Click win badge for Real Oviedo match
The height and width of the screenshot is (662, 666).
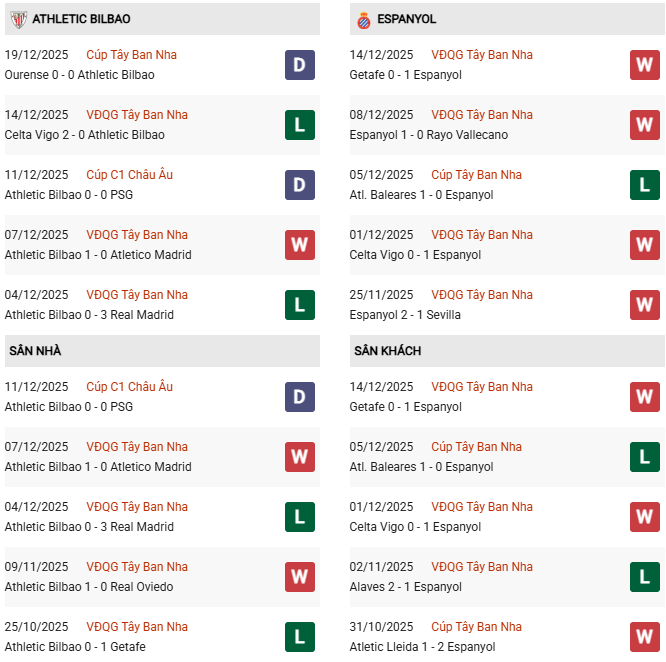pyautogui.click(x=299, y=577)
